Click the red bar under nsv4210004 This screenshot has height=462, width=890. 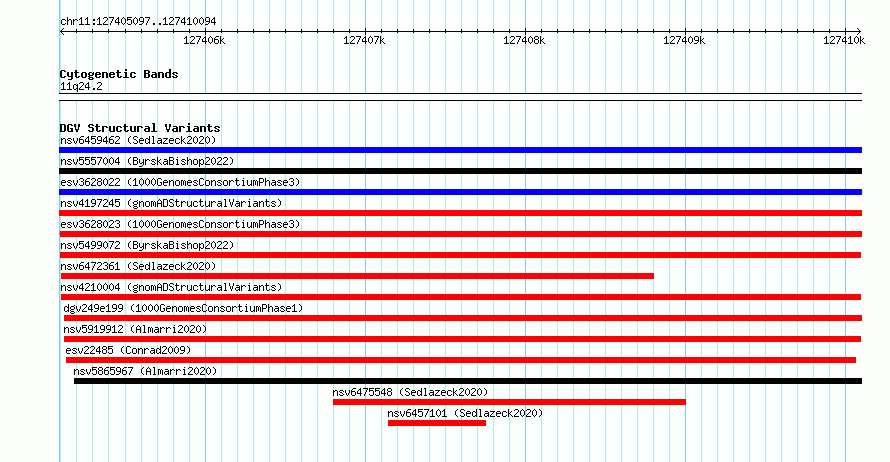461,297
